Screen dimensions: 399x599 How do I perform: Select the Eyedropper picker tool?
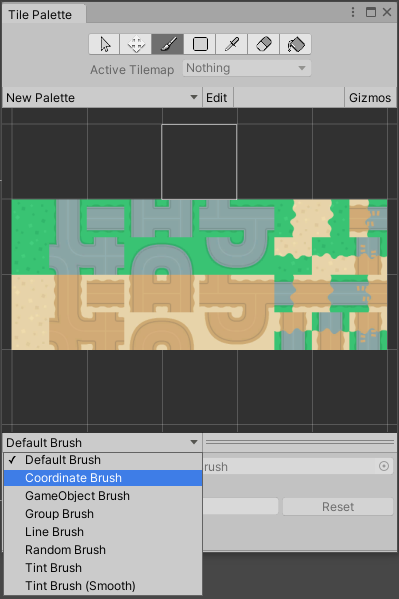click(x=232, y=44)
